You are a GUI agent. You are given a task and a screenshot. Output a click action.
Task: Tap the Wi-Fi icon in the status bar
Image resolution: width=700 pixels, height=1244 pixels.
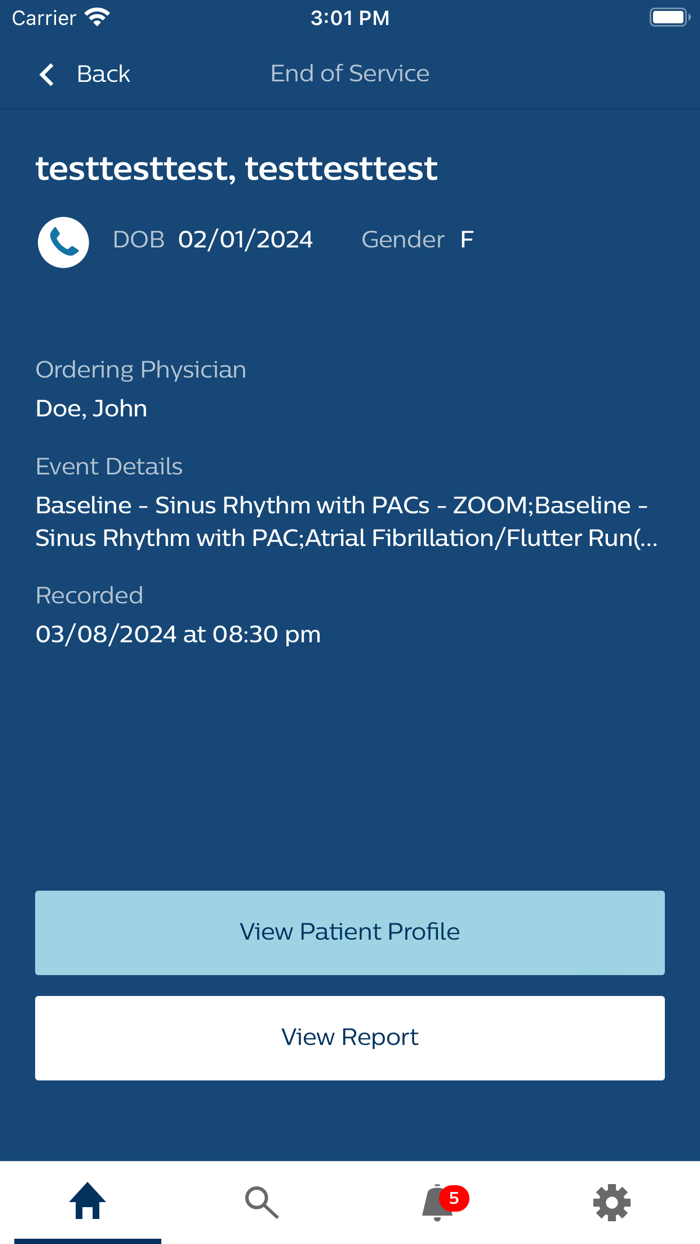(x=96, y=15)
